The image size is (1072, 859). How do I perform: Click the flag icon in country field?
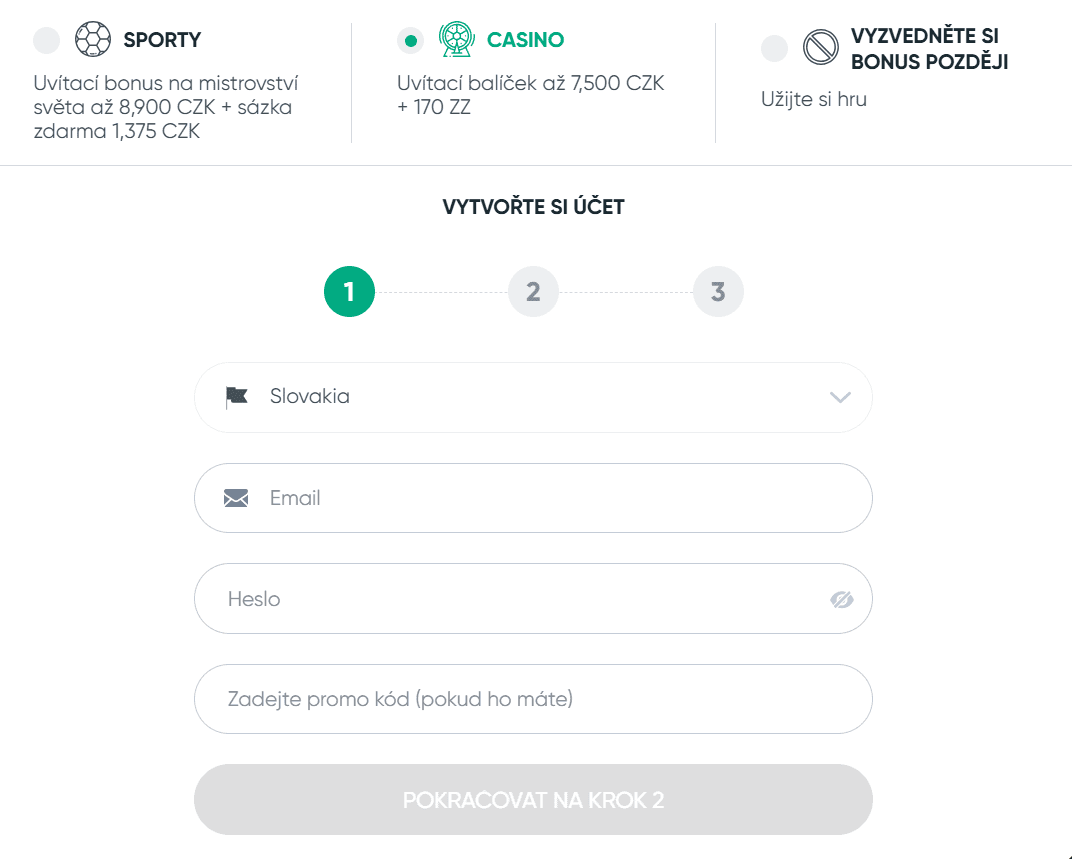point(237,397)
